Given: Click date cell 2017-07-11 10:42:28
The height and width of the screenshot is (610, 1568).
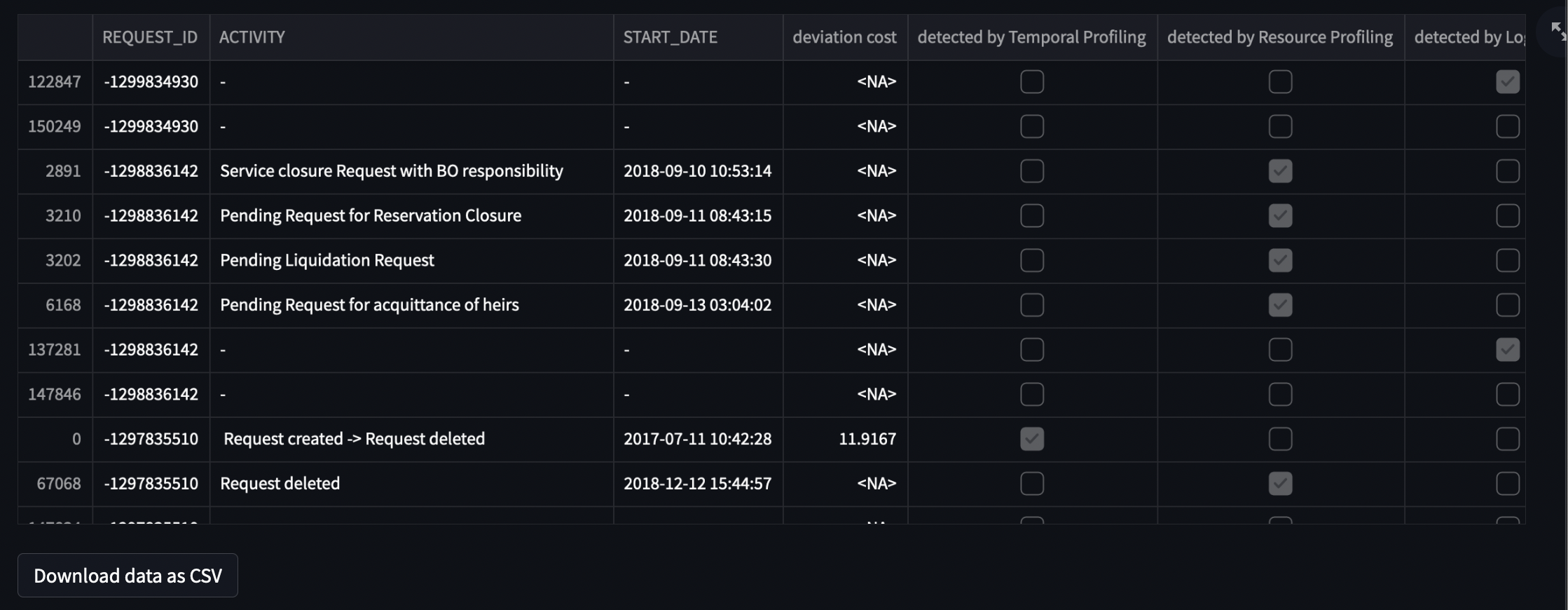Looking at the screenshot, I should tap(698, 439).
